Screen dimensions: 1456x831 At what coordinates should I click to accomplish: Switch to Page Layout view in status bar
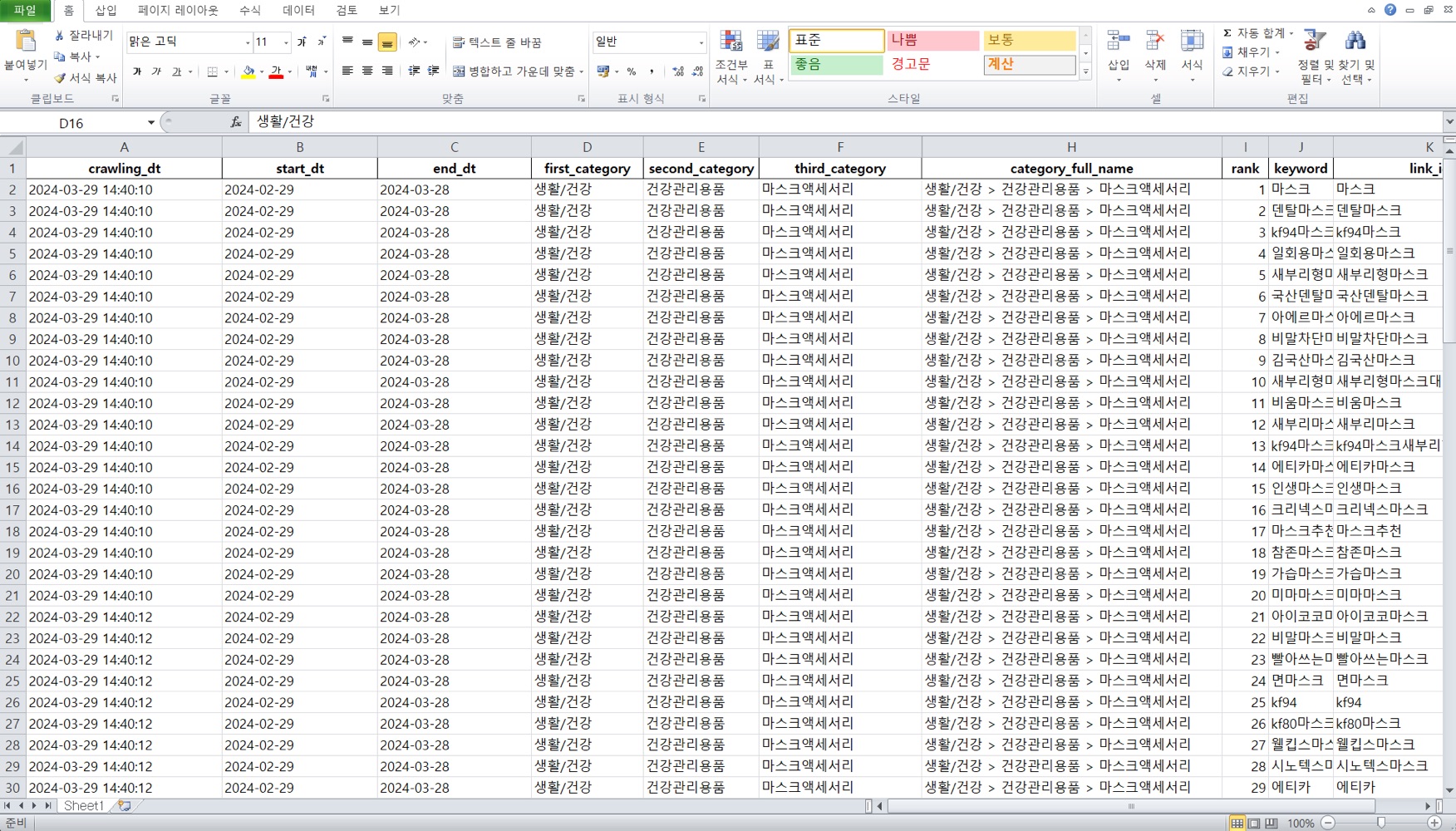(1254, 824)
